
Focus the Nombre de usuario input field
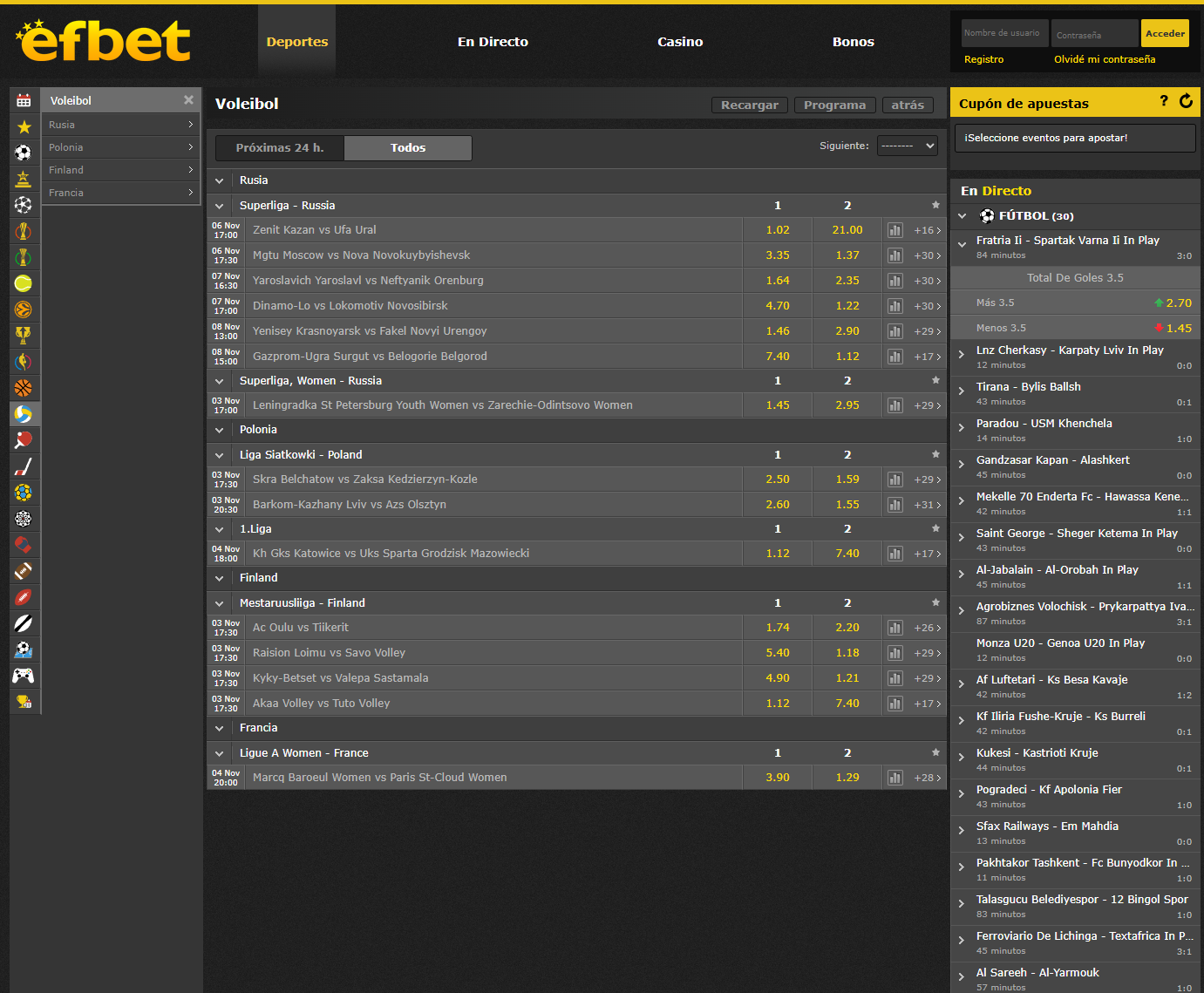(1004, 33)
